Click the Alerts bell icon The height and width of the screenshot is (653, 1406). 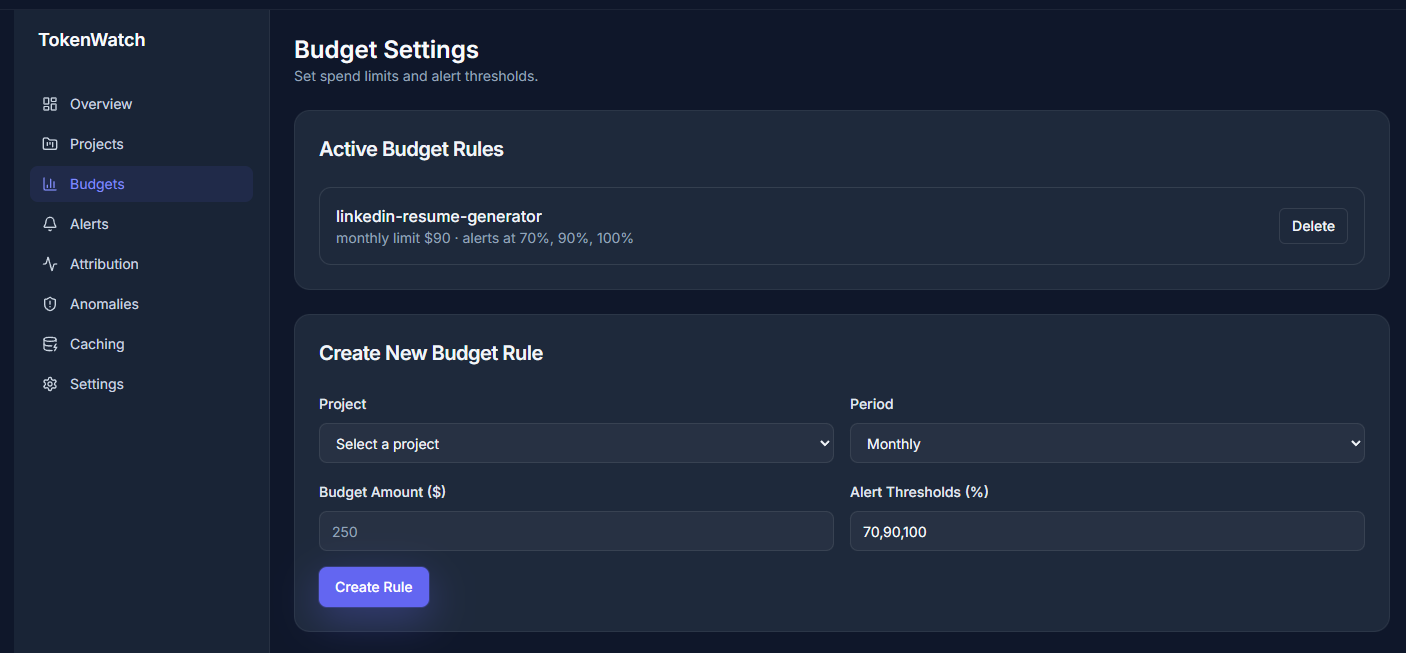click(x=50, y=224)
